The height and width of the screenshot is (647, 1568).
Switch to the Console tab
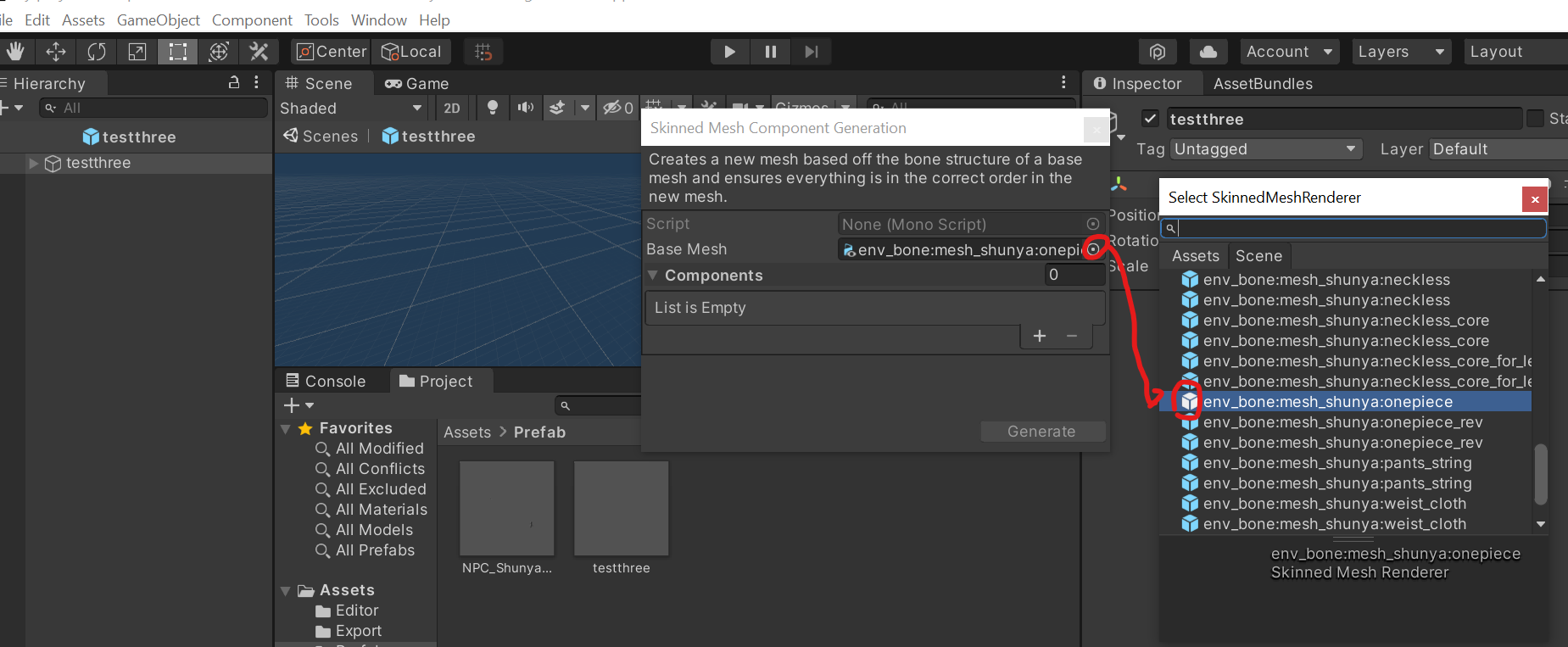point(326,381)
